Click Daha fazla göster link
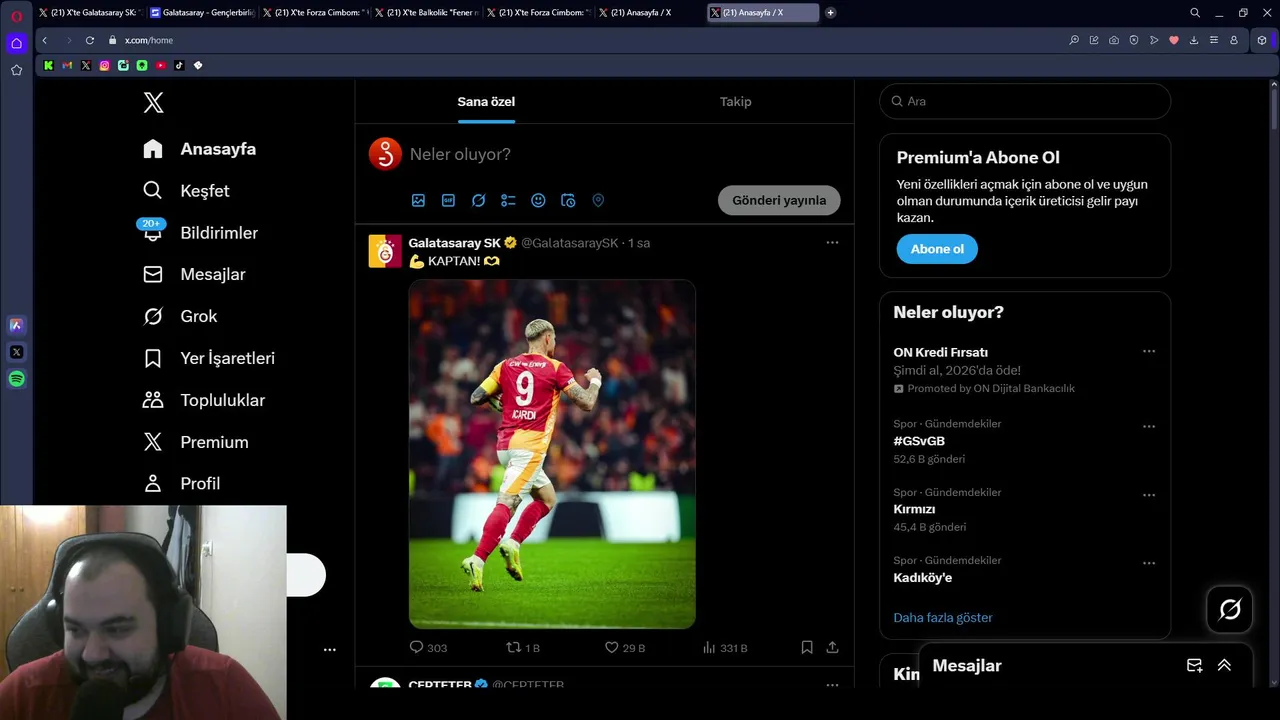This screenshot has height=720, width=1280. (x=943, y=617)
